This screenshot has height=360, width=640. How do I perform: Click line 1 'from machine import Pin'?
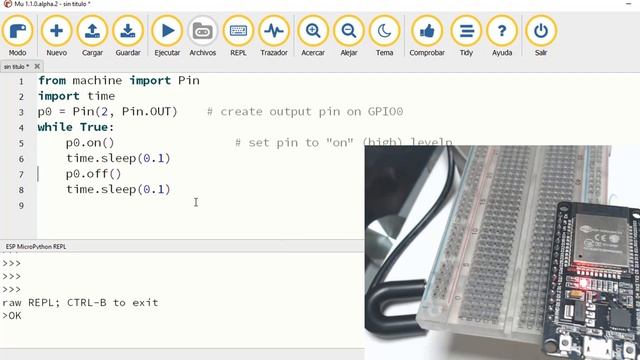tap(119, 80)
